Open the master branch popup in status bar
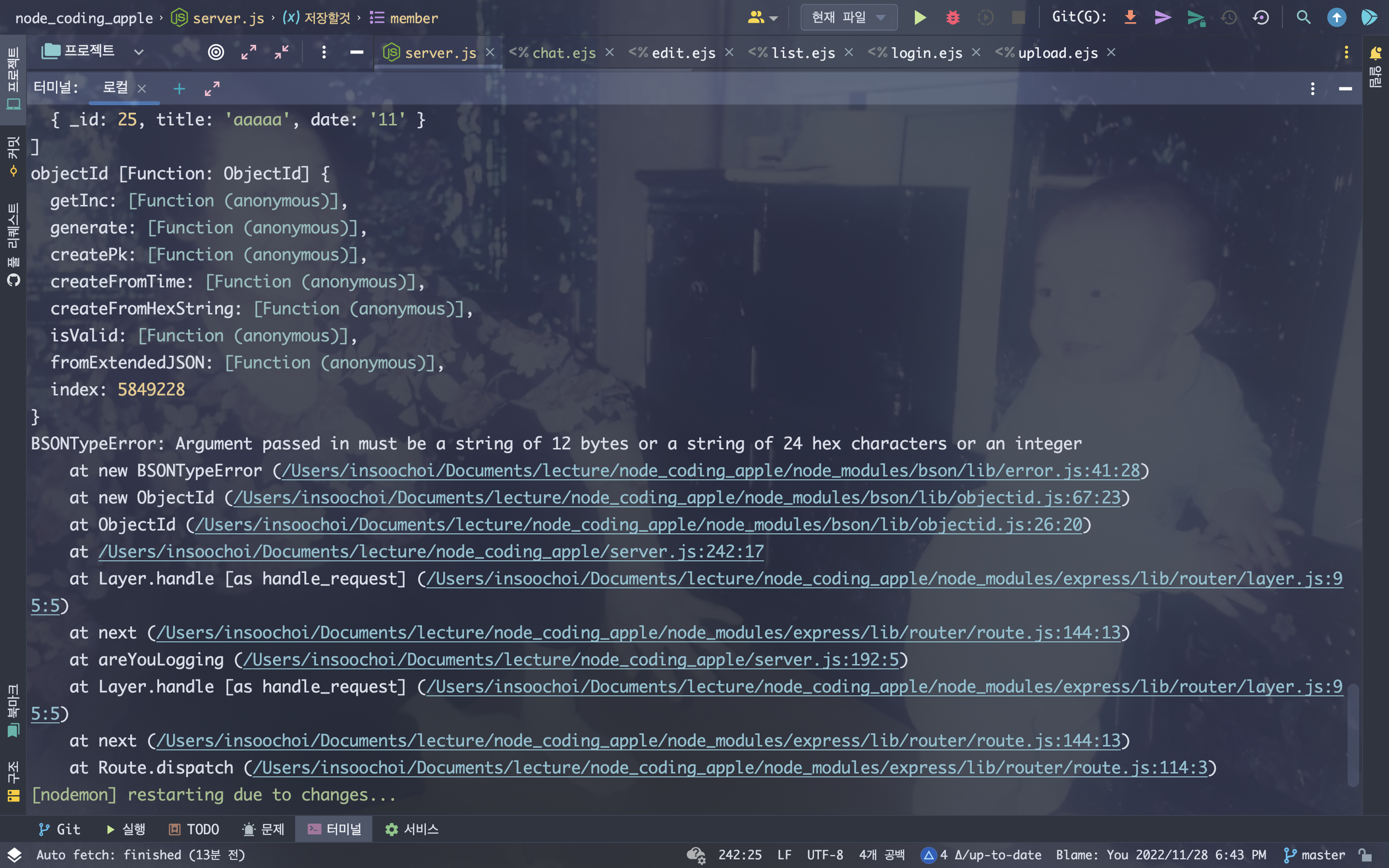Viewport: 1389px width, 868px height. tap(1314, 855)
